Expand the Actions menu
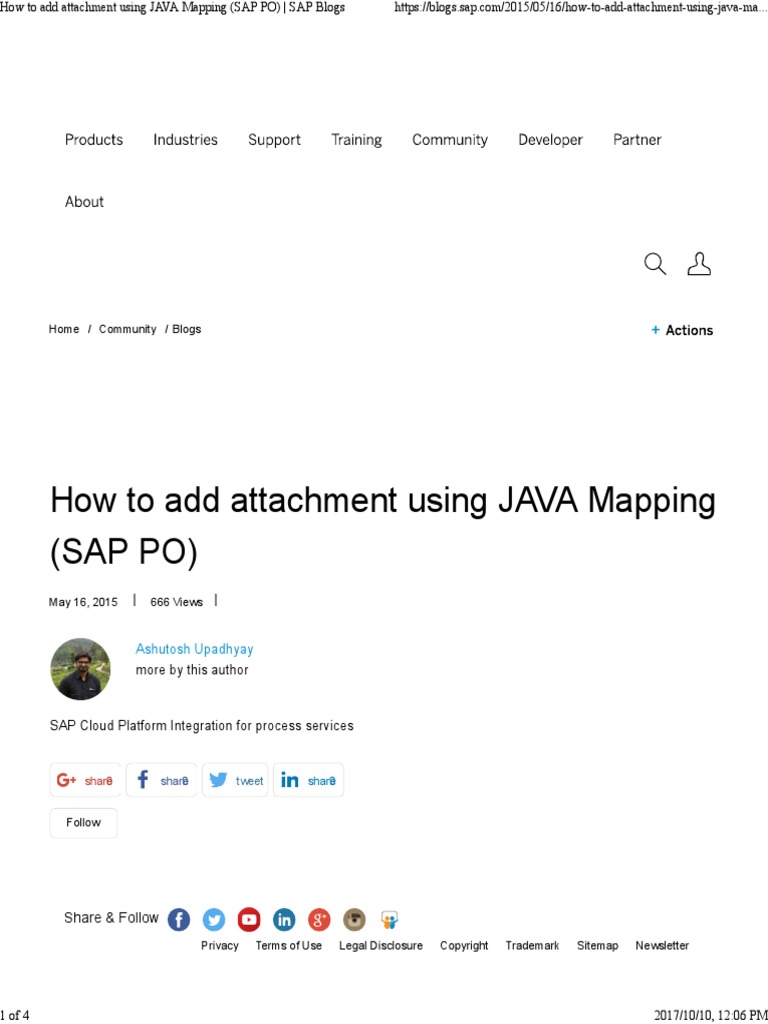 click(x=683, y=330)
